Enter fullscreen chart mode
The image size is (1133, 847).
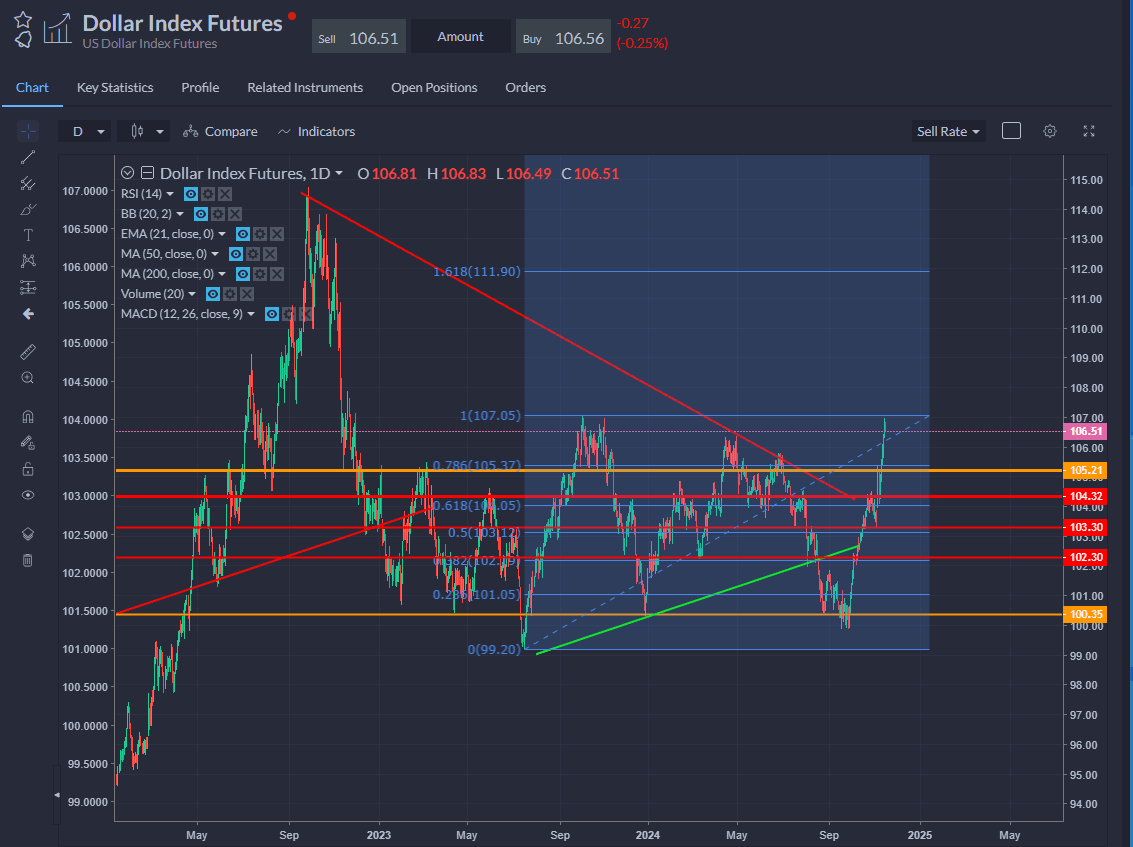coord(1089,131)
